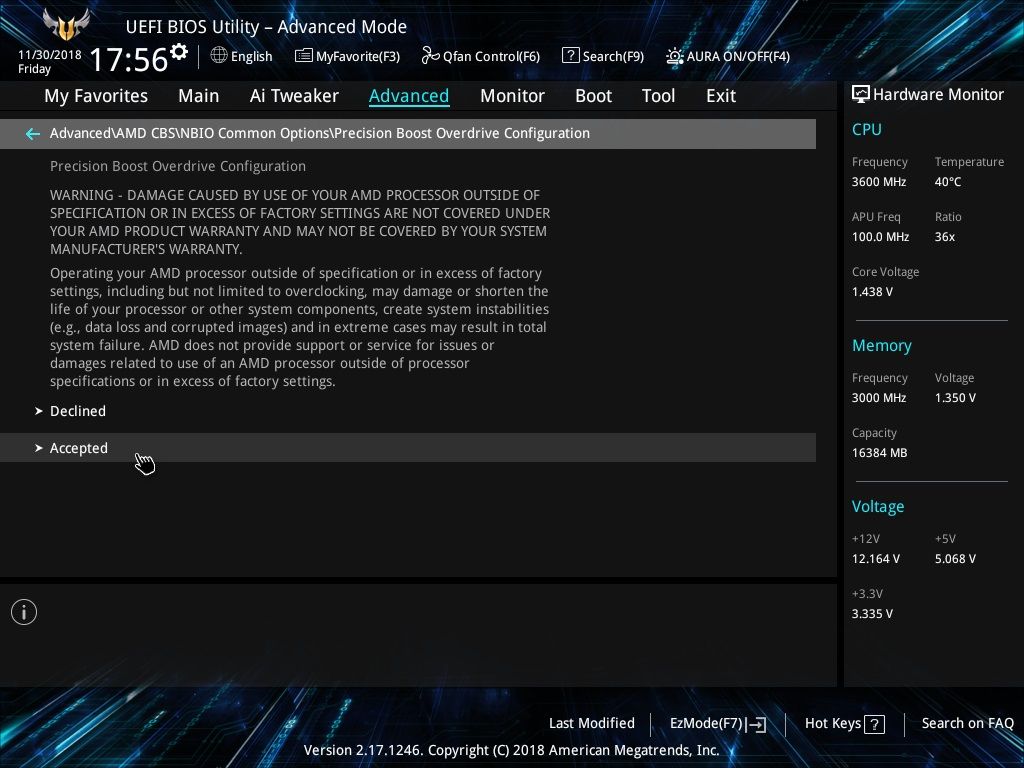Screen dimensions: 1024x768
Task: Click the MyFavorite list icon
Action: (304, 56)
